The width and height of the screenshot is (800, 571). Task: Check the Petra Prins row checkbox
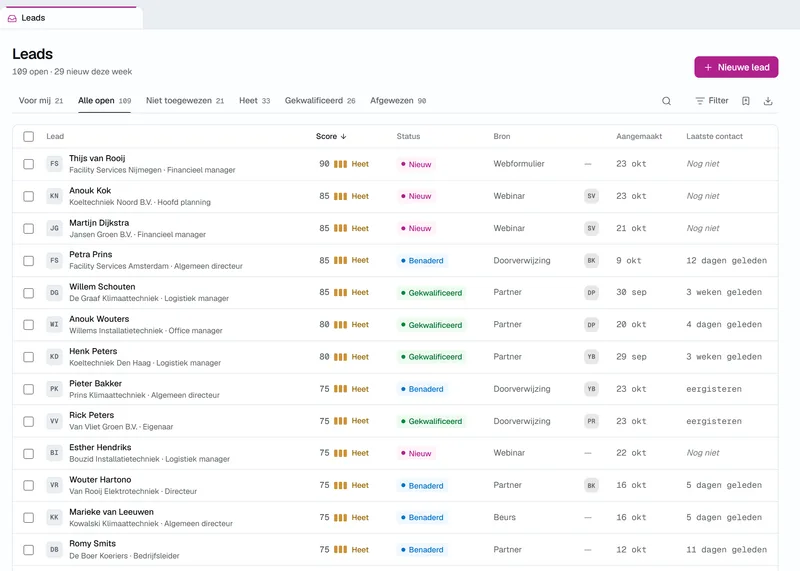(x=29, y=260)
